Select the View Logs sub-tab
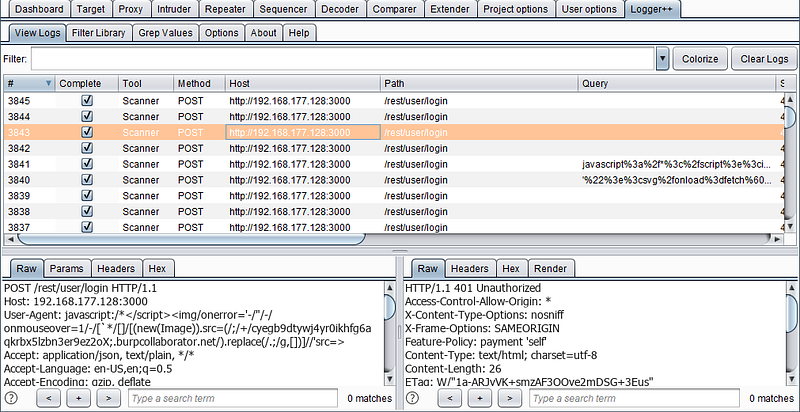800x412 pixels. [38, 33]
